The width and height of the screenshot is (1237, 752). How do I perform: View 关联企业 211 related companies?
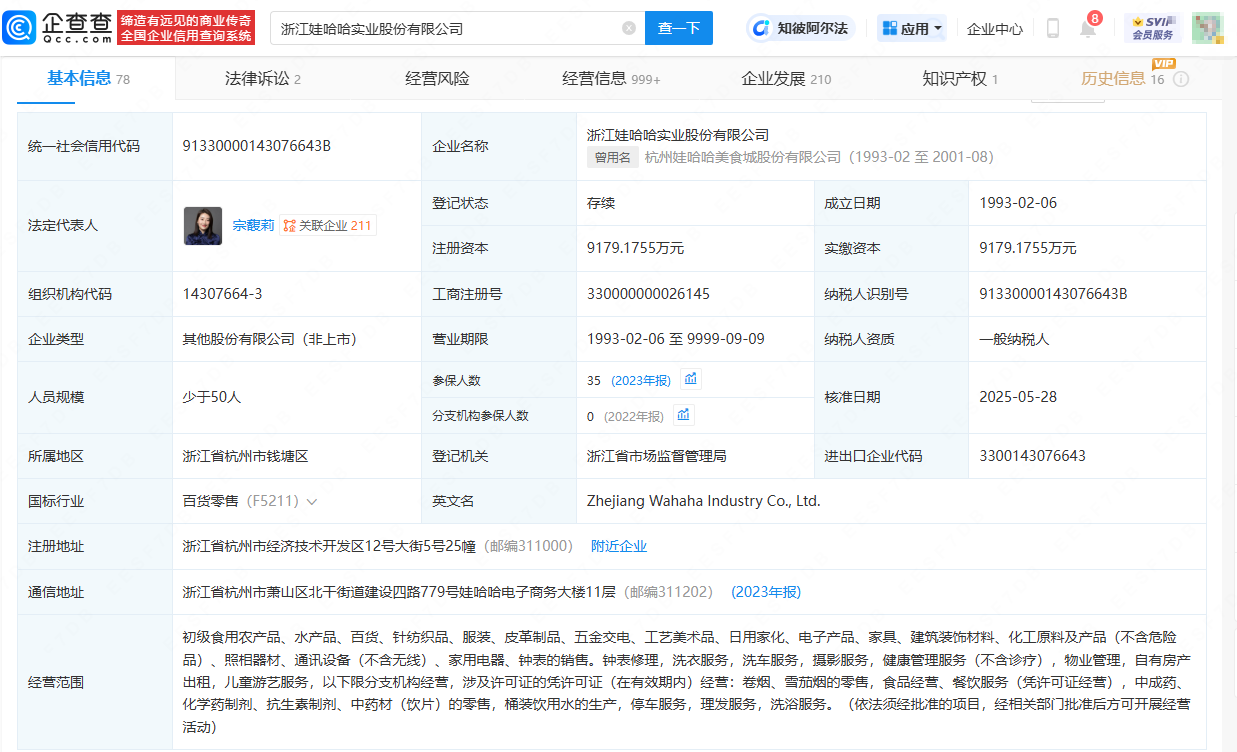tap(328, 226)
